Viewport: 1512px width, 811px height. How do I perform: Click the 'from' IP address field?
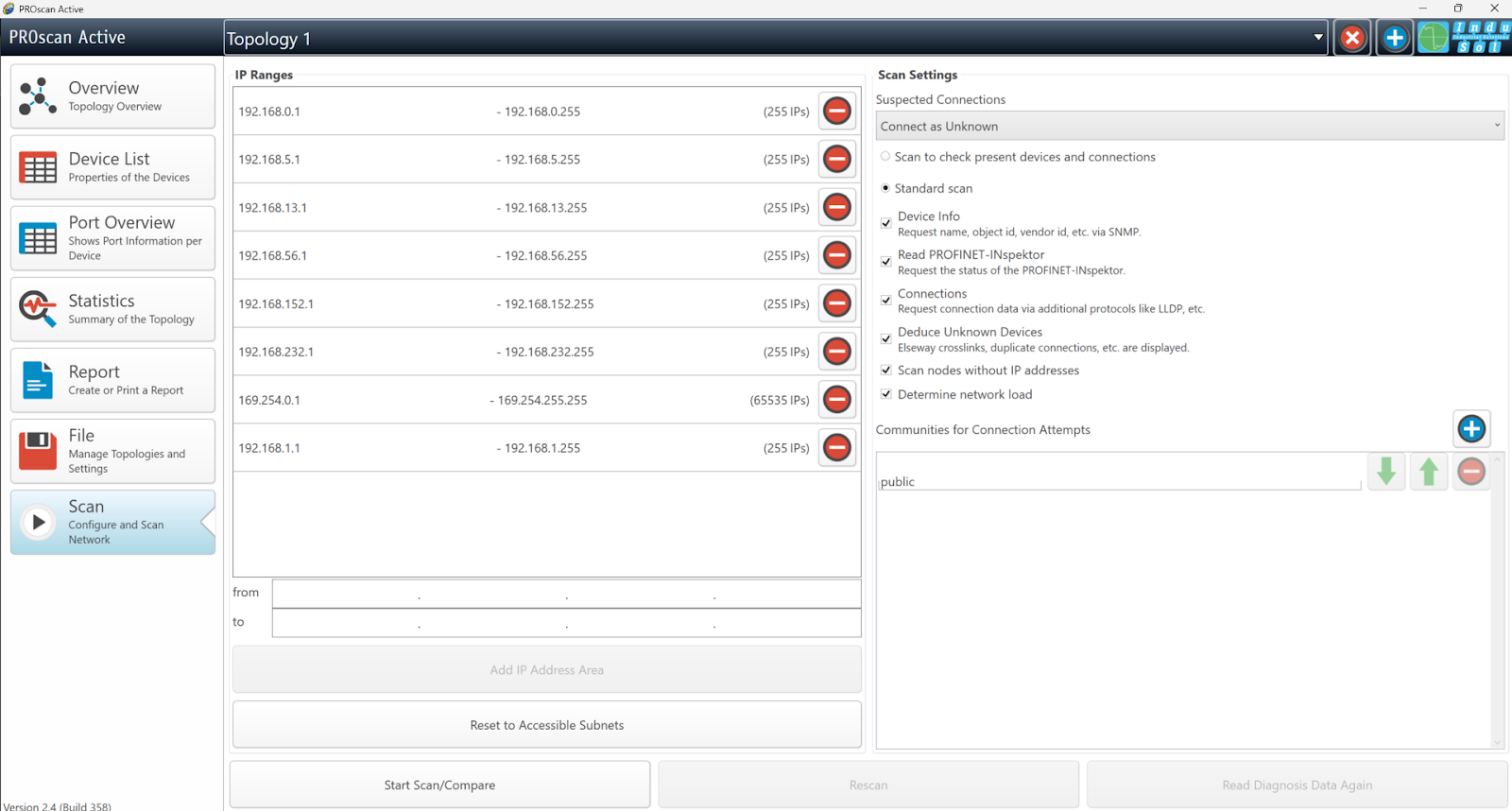[x=566, y=594]
